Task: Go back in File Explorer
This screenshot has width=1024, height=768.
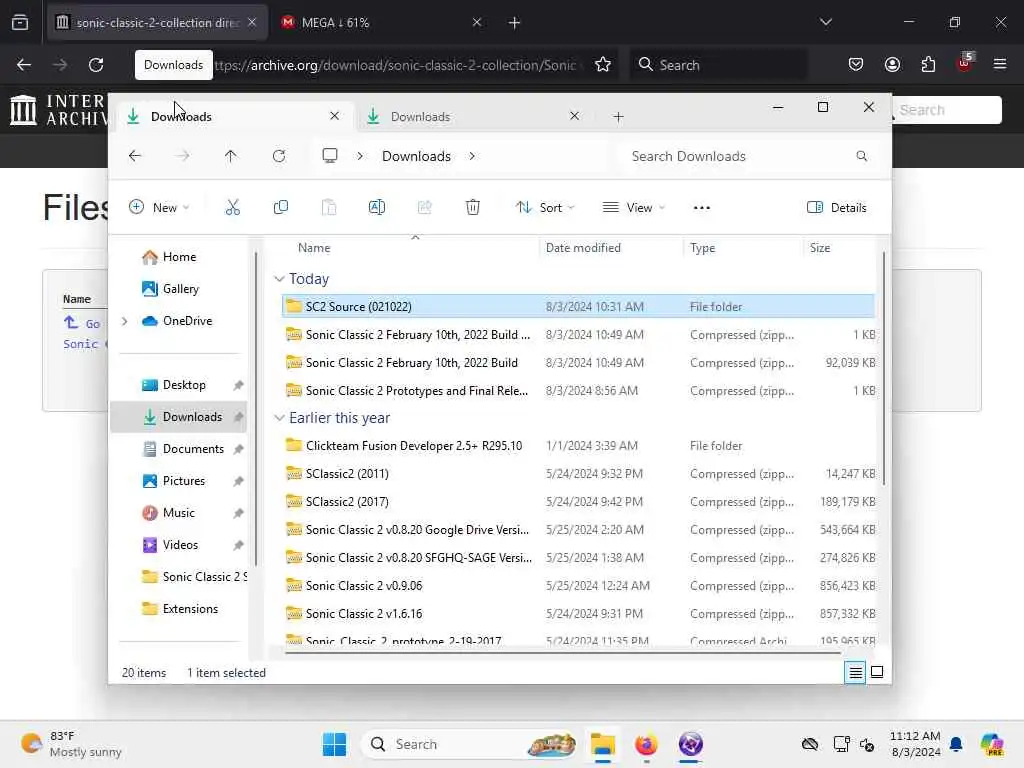Action: pyautogui.click(x=135, y=156)
